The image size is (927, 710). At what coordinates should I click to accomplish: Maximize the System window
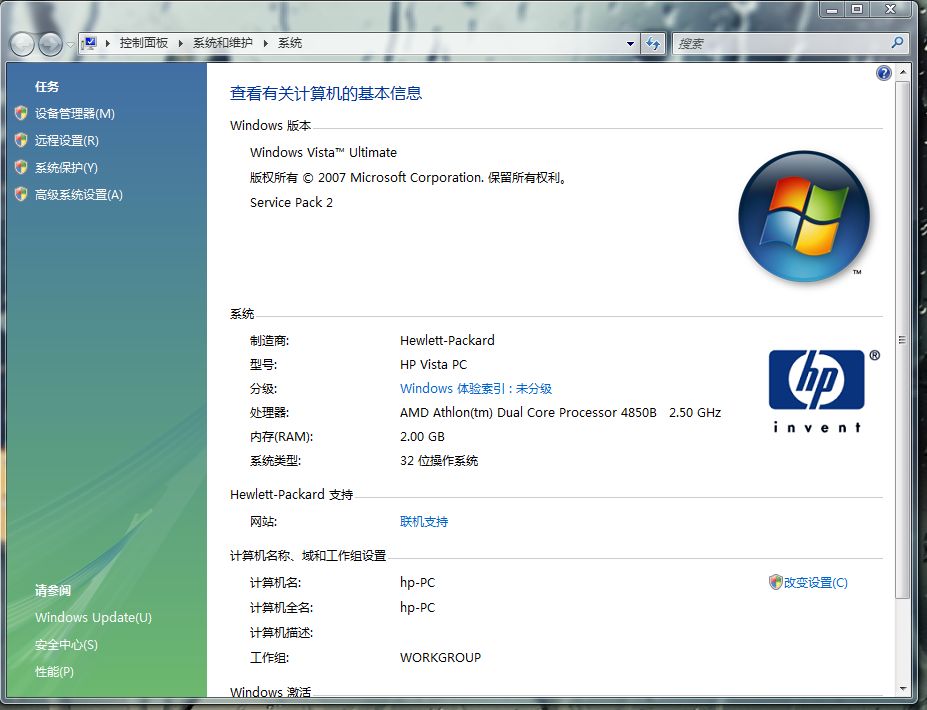857,9
